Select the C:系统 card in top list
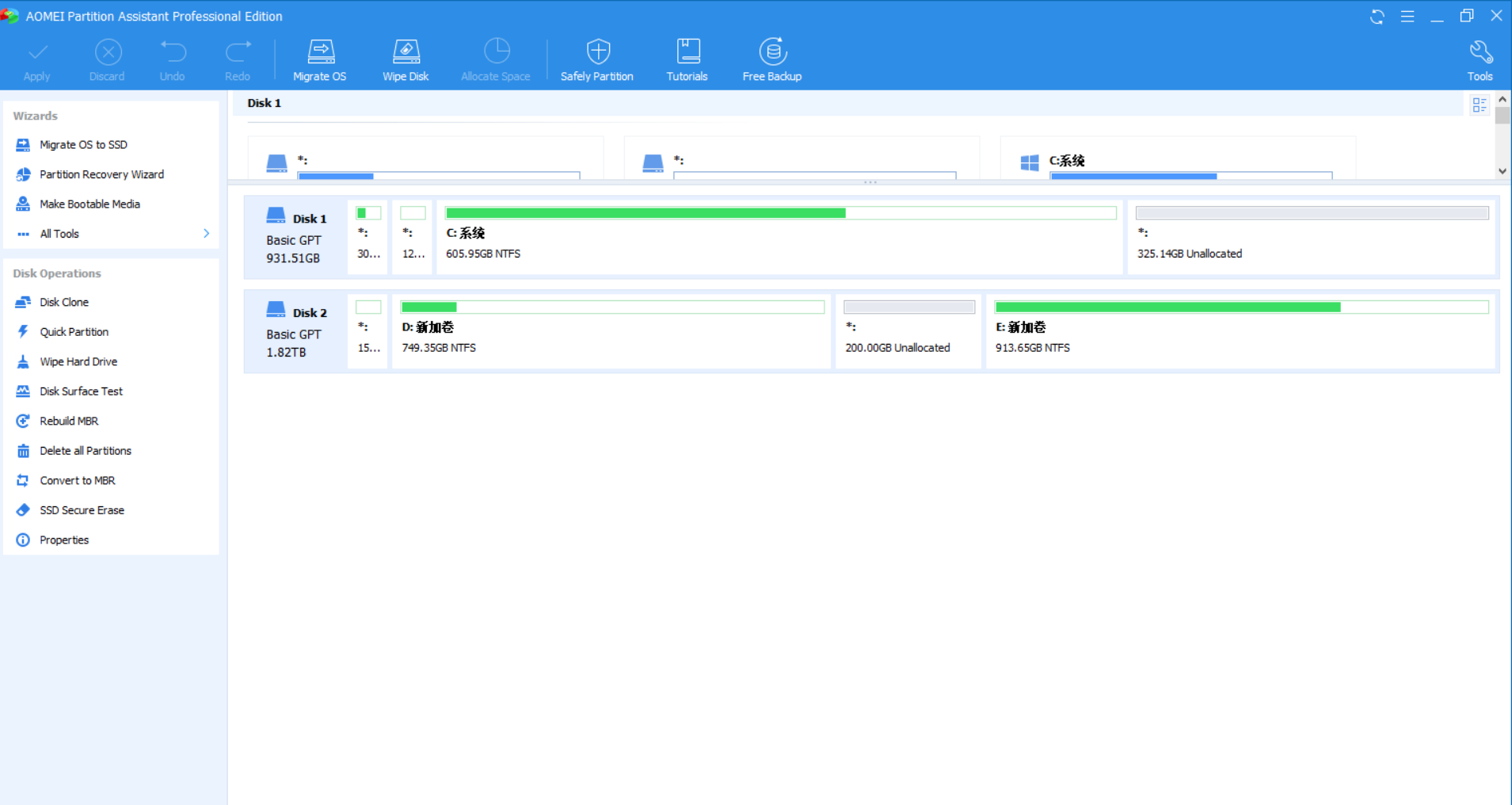Image resolution: width=1512 pixels, height=805 pixels. [1178, 158]
